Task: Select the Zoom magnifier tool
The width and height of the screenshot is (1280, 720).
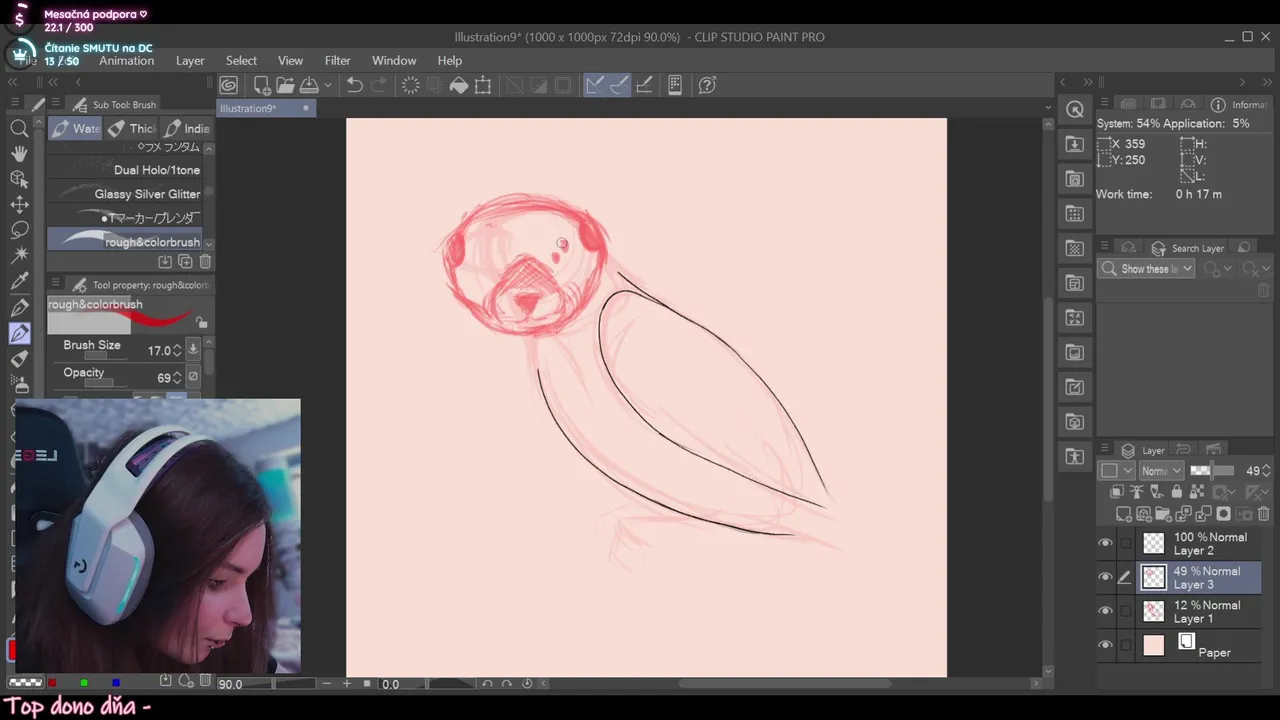Action: click(x=19, y=128)
